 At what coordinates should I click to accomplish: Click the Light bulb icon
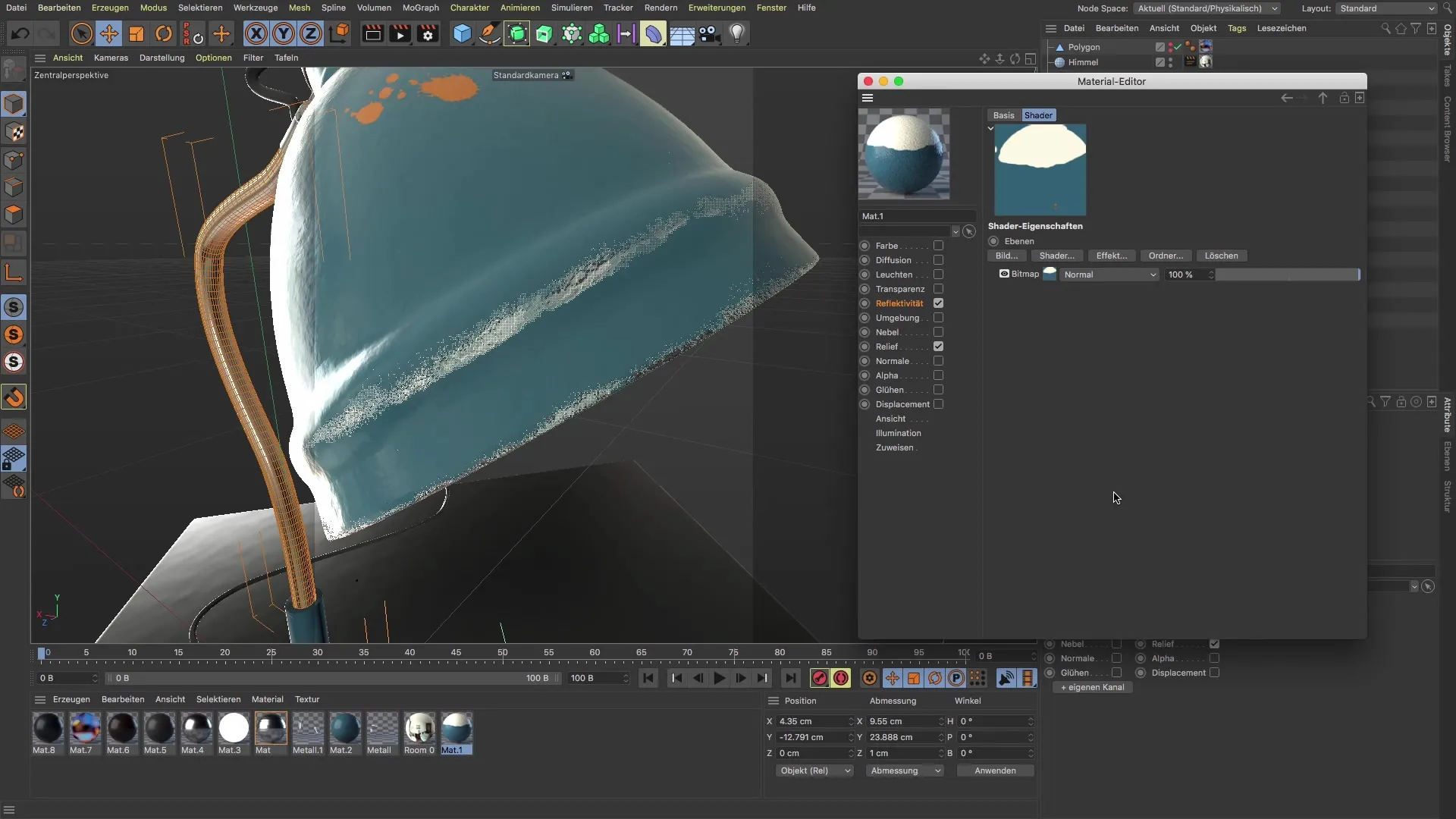pos(737,33)
